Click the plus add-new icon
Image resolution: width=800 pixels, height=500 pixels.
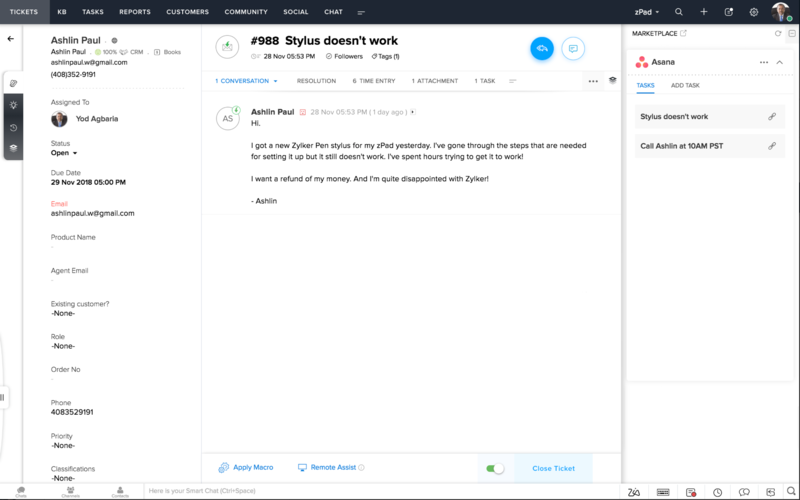click(704, 12)
